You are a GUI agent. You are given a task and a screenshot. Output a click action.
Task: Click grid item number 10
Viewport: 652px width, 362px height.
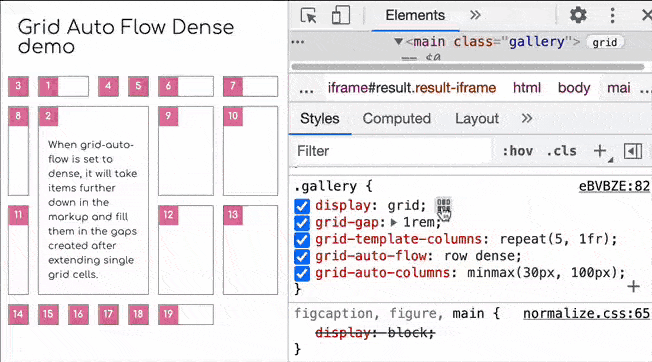click(x=250, y=151)
